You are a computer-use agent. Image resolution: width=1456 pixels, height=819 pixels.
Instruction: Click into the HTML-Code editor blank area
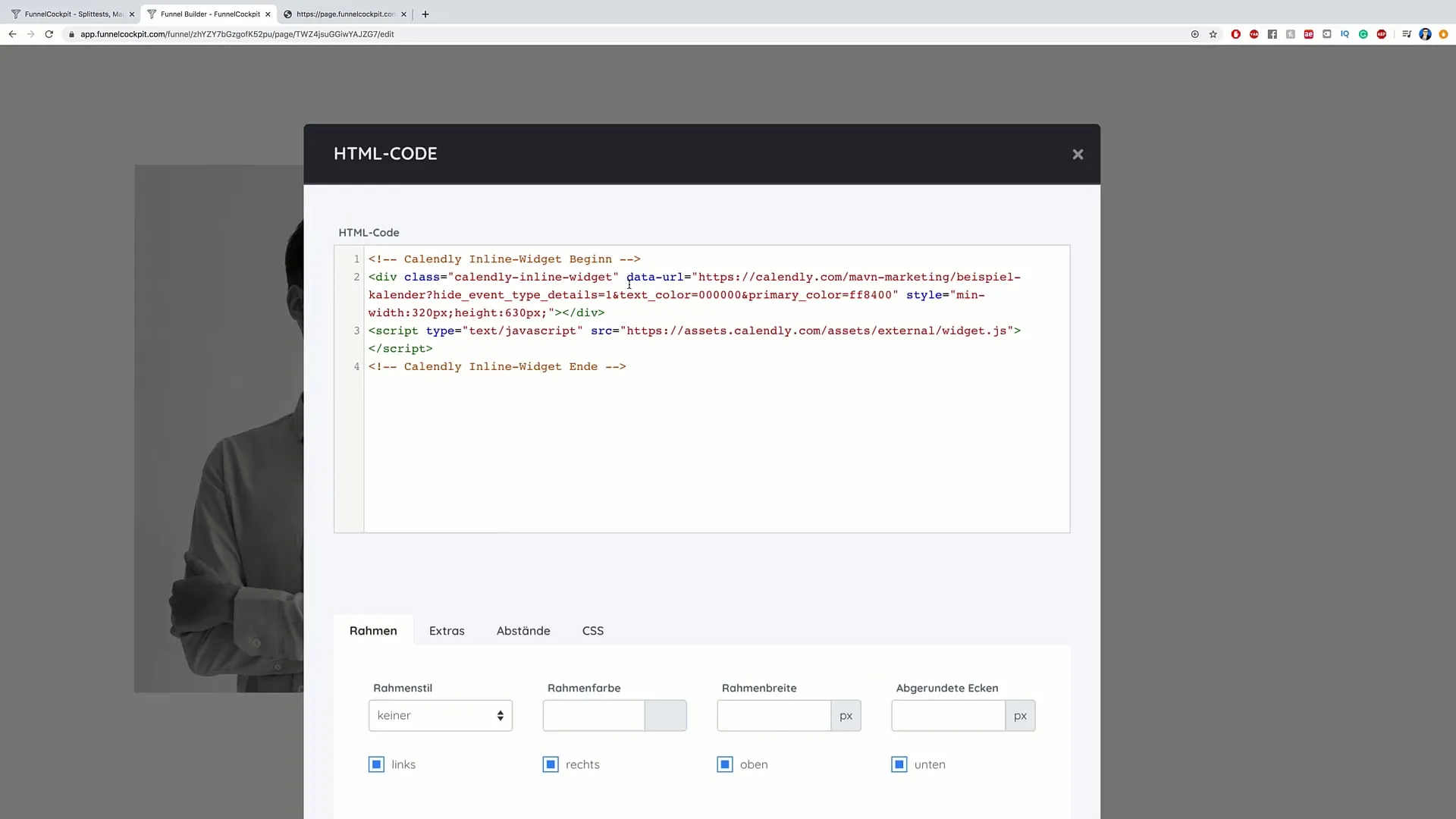pos(717,455)
